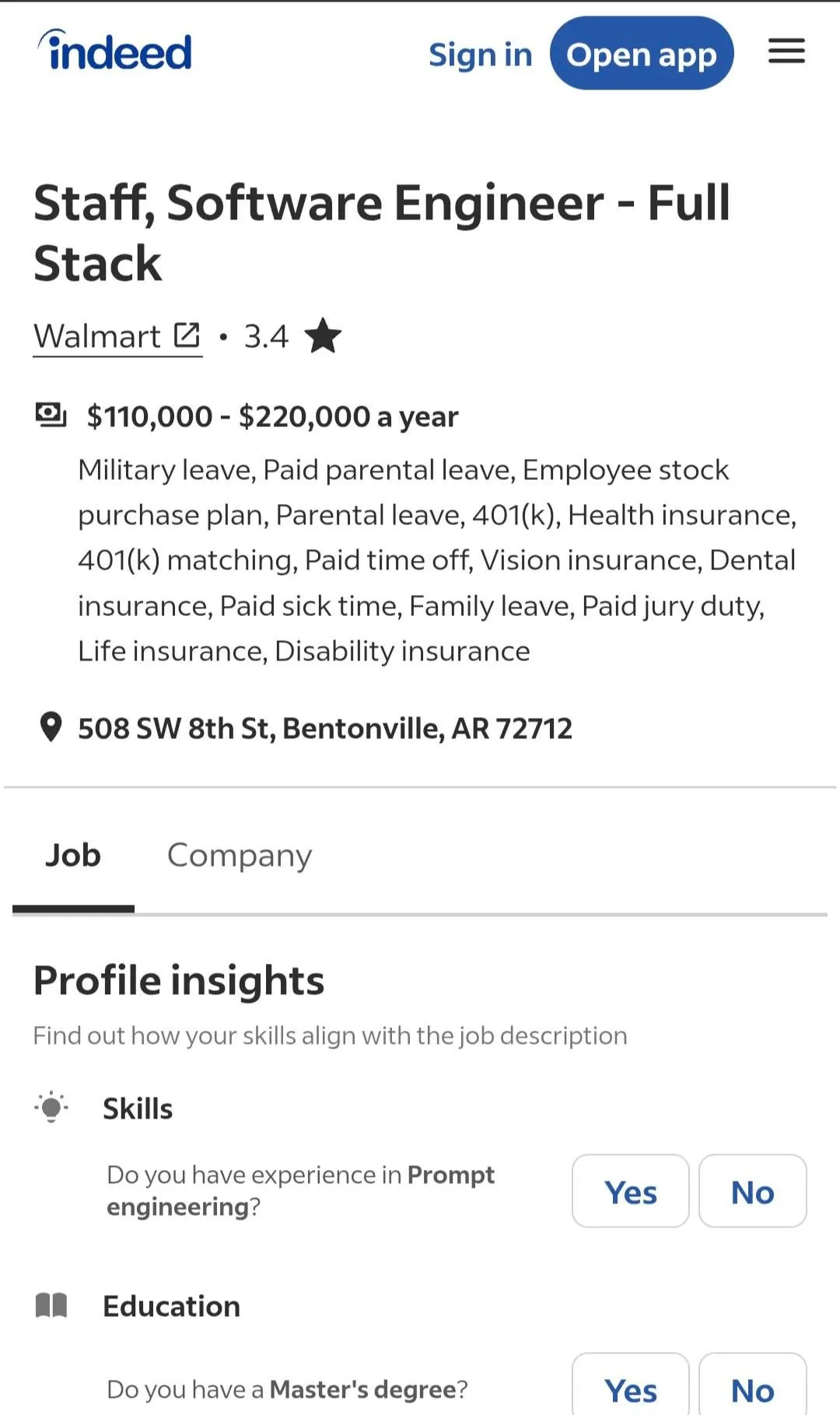This screenshot has height=1415, width=840.
Task: Click the Bentonville address text
Action: coord(325,728)
